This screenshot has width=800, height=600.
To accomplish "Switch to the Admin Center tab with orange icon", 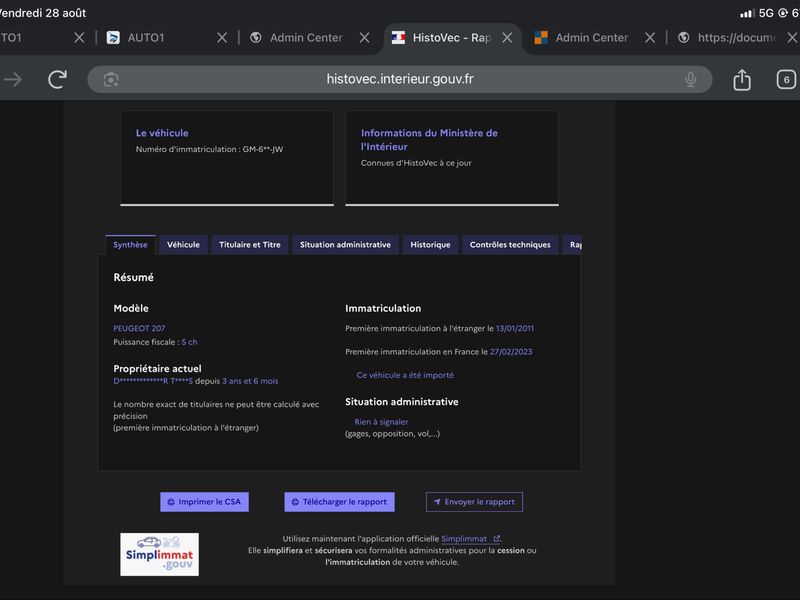I will click(x=592, y=38).
